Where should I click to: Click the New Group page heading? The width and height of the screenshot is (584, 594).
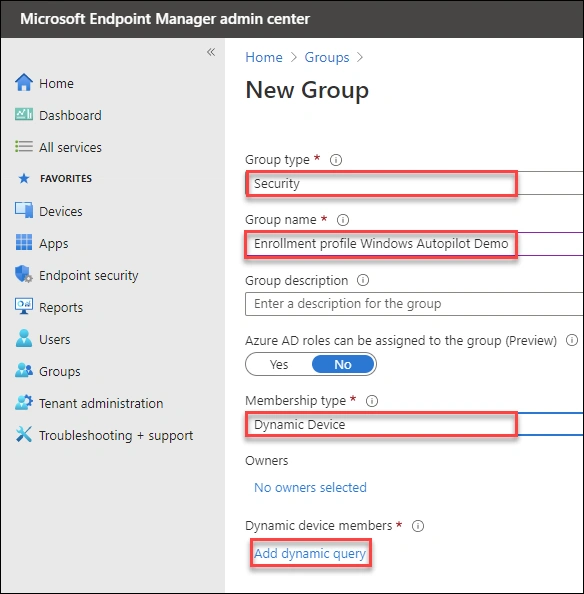coord(307,90)
